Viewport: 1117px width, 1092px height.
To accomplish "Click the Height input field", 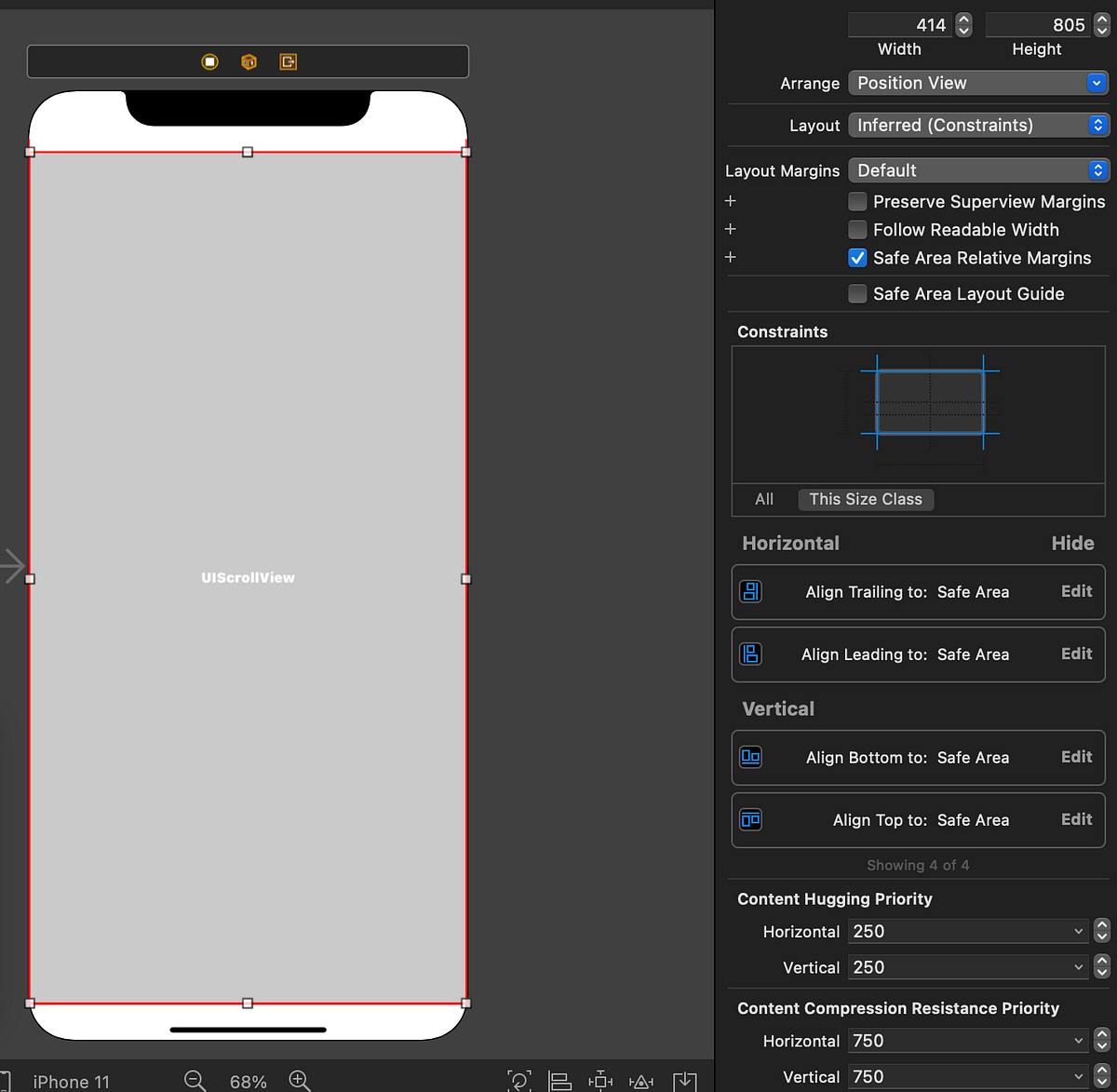I will click(1038, 25).
